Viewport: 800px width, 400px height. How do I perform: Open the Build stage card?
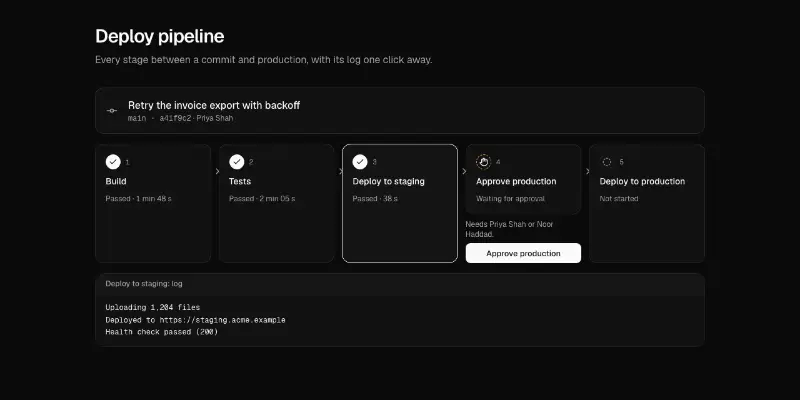(x=153, y=204)
